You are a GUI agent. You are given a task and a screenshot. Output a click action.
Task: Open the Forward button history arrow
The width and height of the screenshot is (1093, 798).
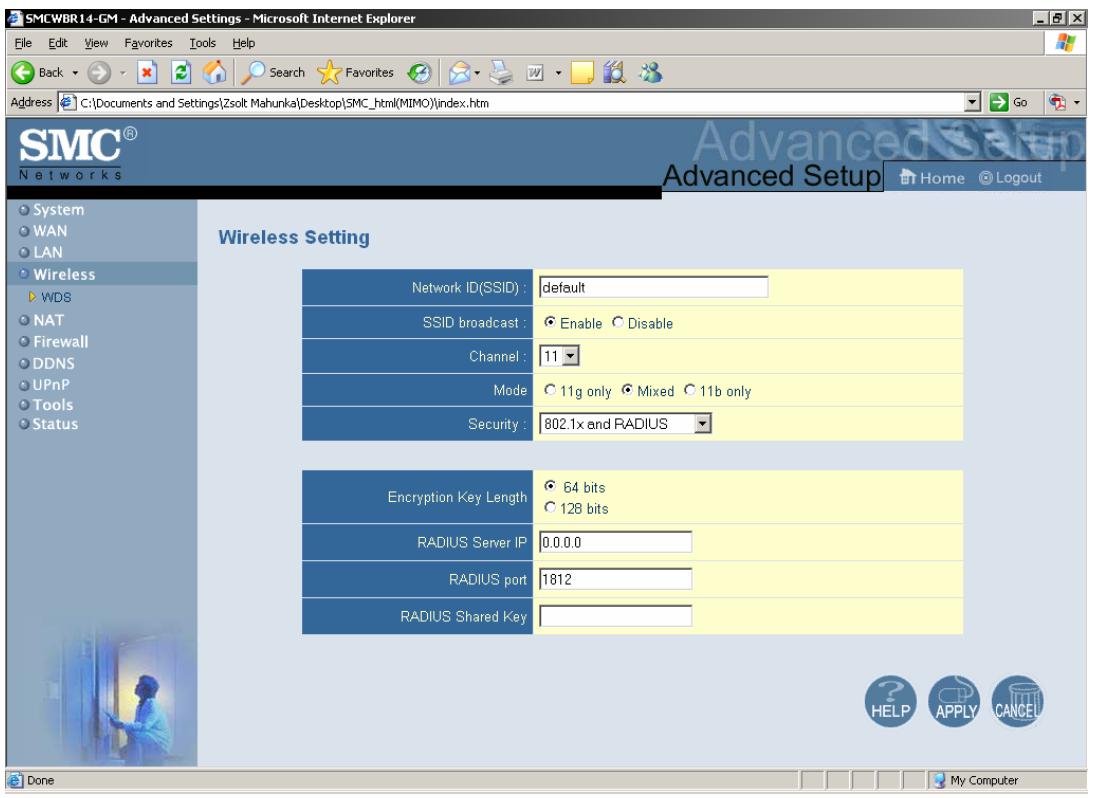point(123,72)
